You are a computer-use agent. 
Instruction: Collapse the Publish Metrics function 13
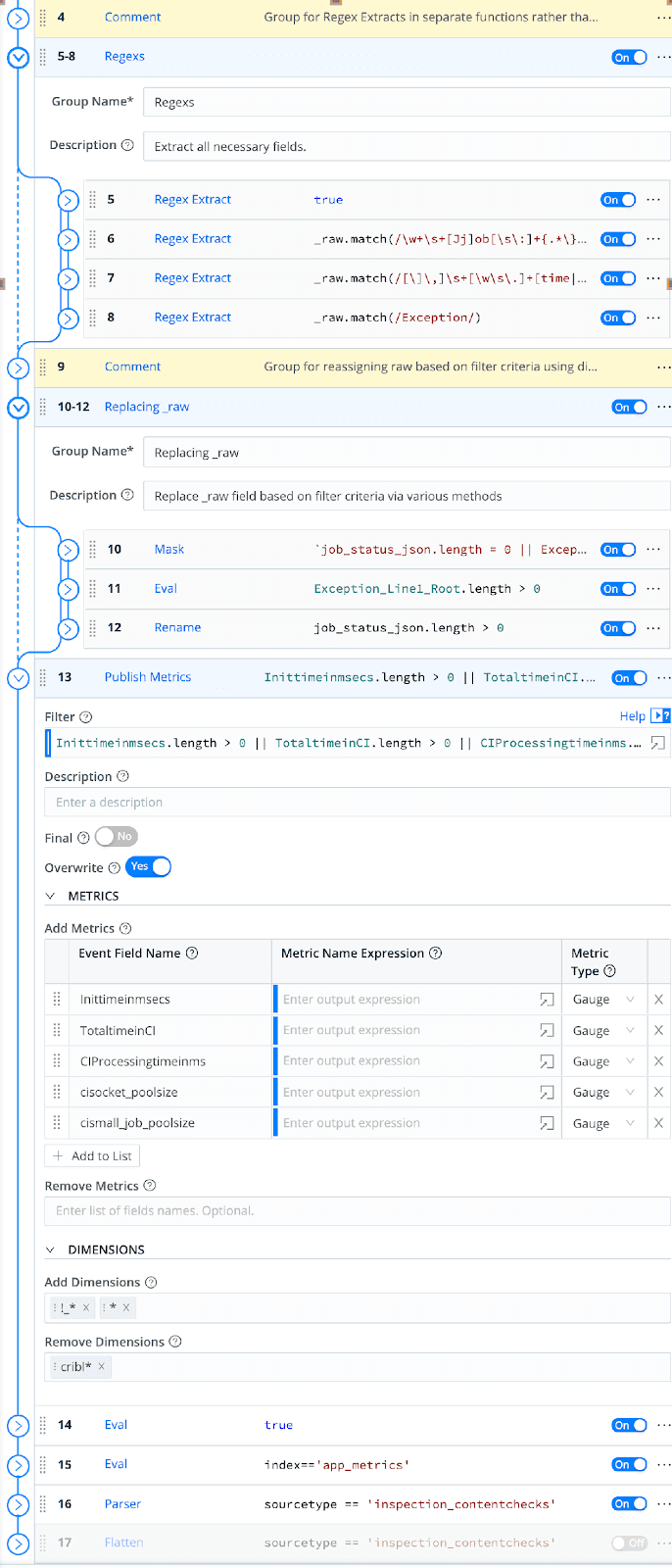pyautogui.click(x=18, y=677)
